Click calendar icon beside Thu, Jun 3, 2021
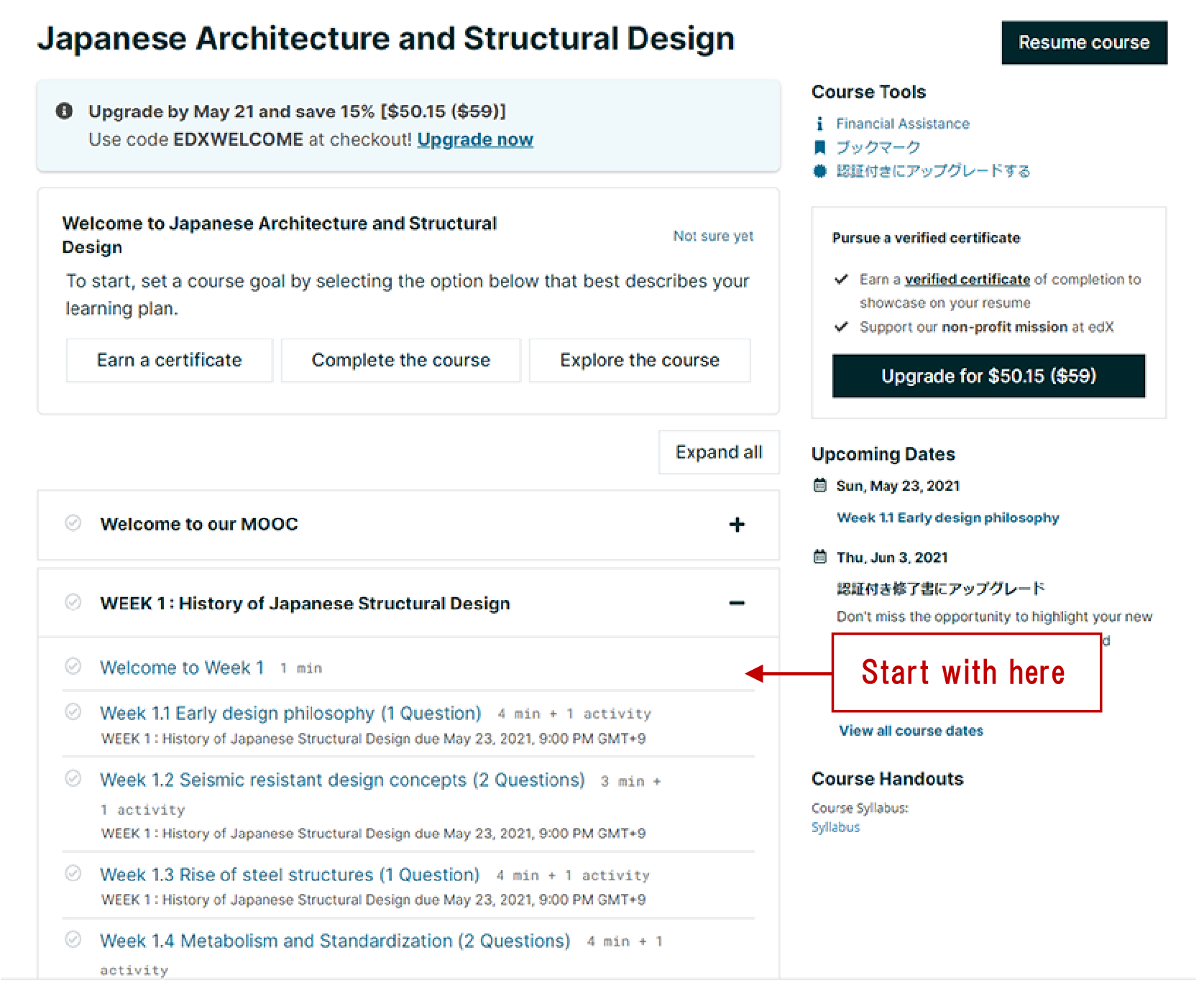Image resolution: width=1204 pixels, height=996 pixels. coord(819,557)
